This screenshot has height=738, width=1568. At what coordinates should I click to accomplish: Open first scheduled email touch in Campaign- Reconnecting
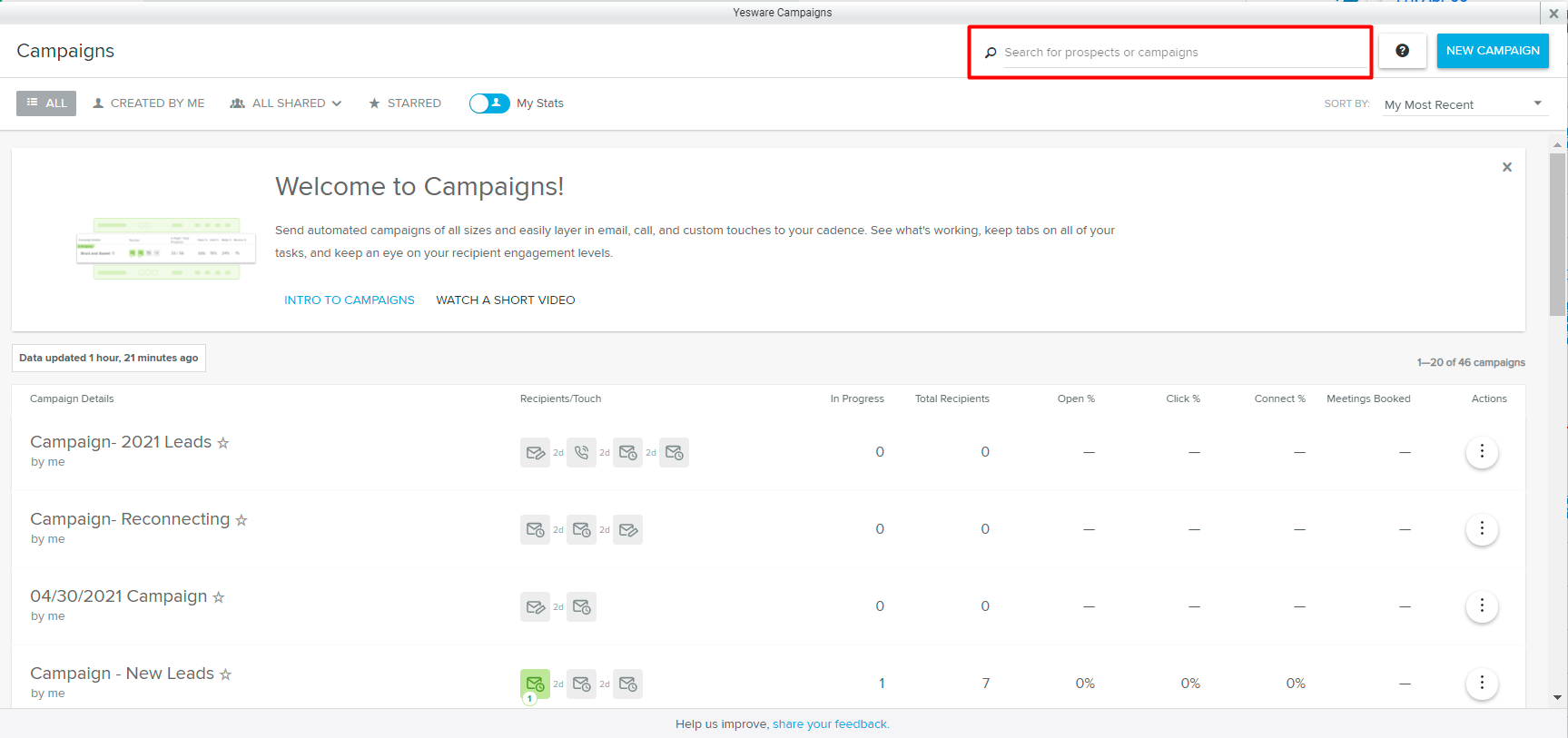(x=535, y=529)
